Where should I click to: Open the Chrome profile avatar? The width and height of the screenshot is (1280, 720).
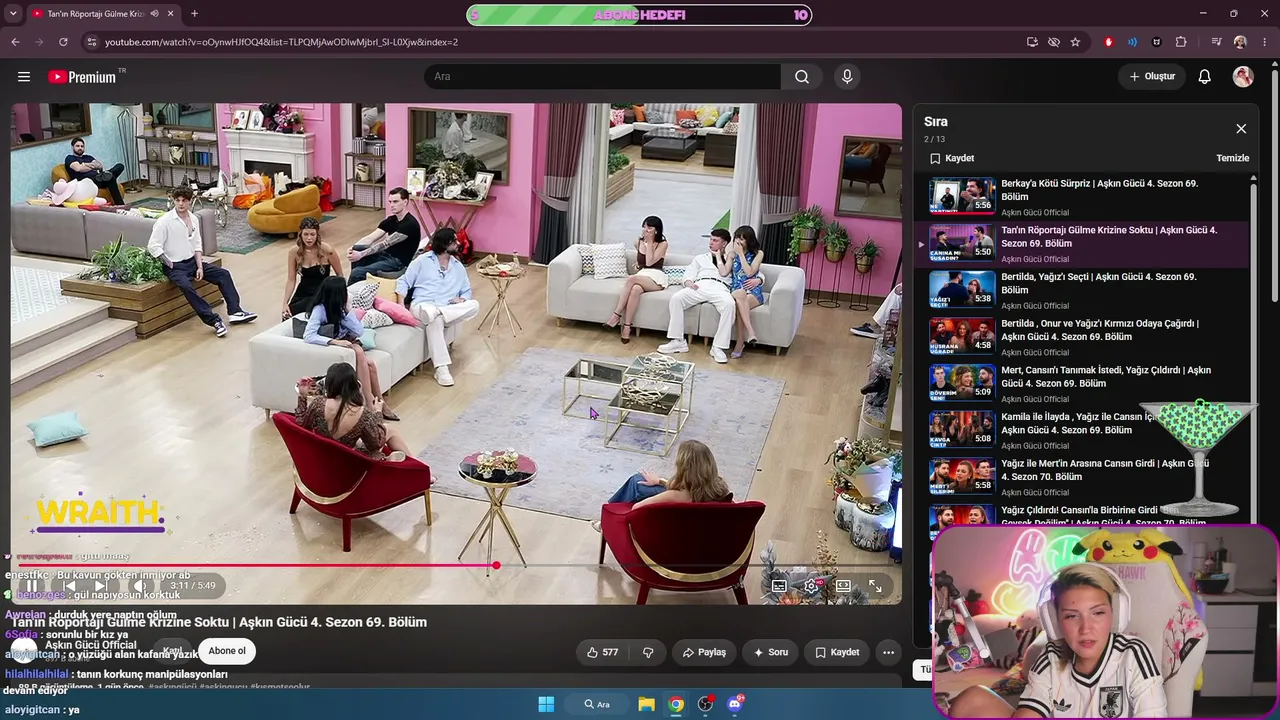click(1240, 42)
